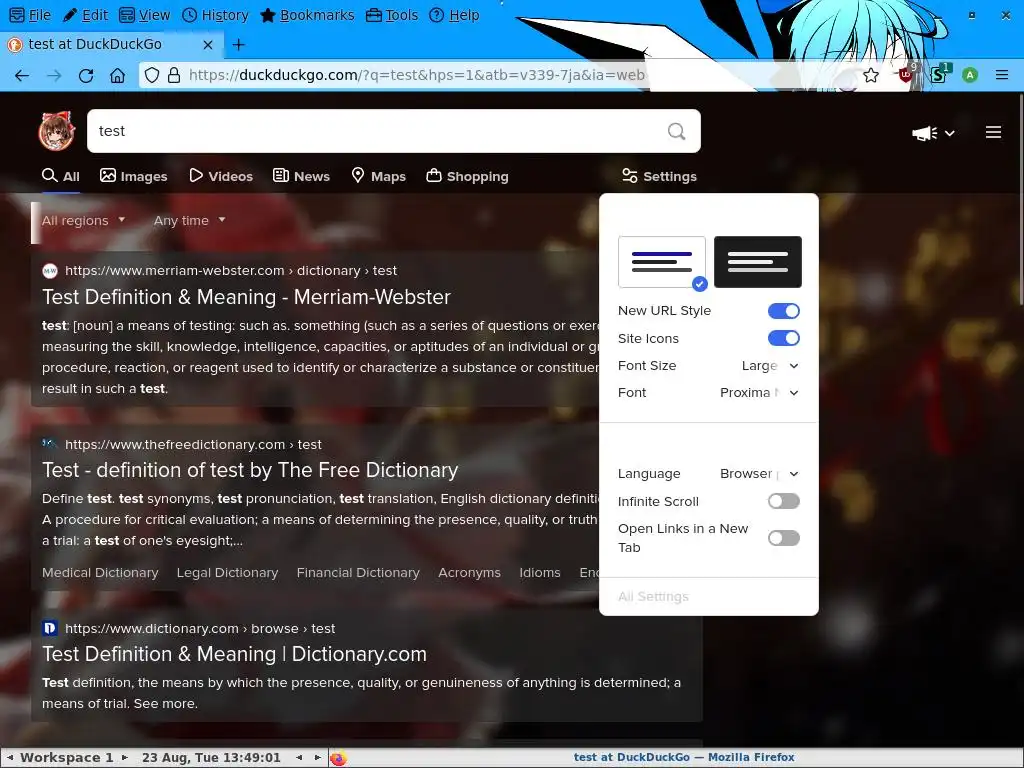1024x768 pixels.
Task: Switch to next workspace via right arrow
Action: click(x=125, y=758)
